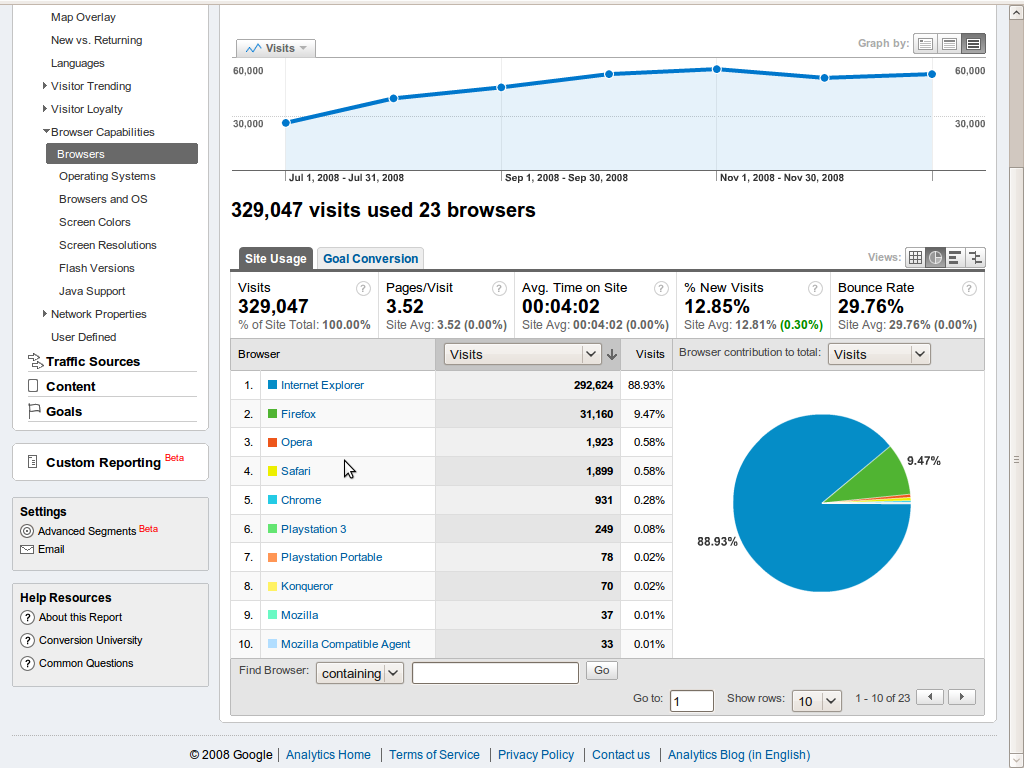Graph by week icon button
This screenshot has height=768, width=1024.
coord(949,44)
